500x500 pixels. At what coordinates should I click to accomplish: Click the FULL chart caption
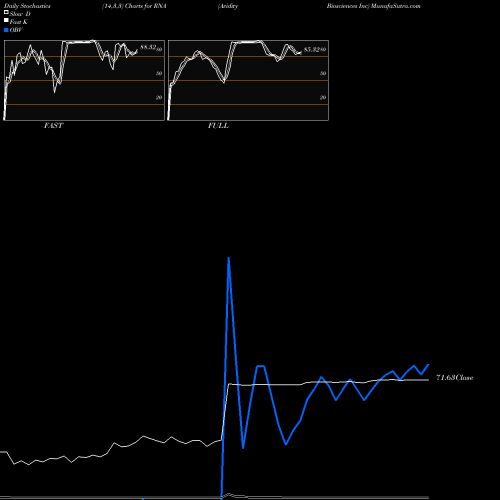point(218,126)
